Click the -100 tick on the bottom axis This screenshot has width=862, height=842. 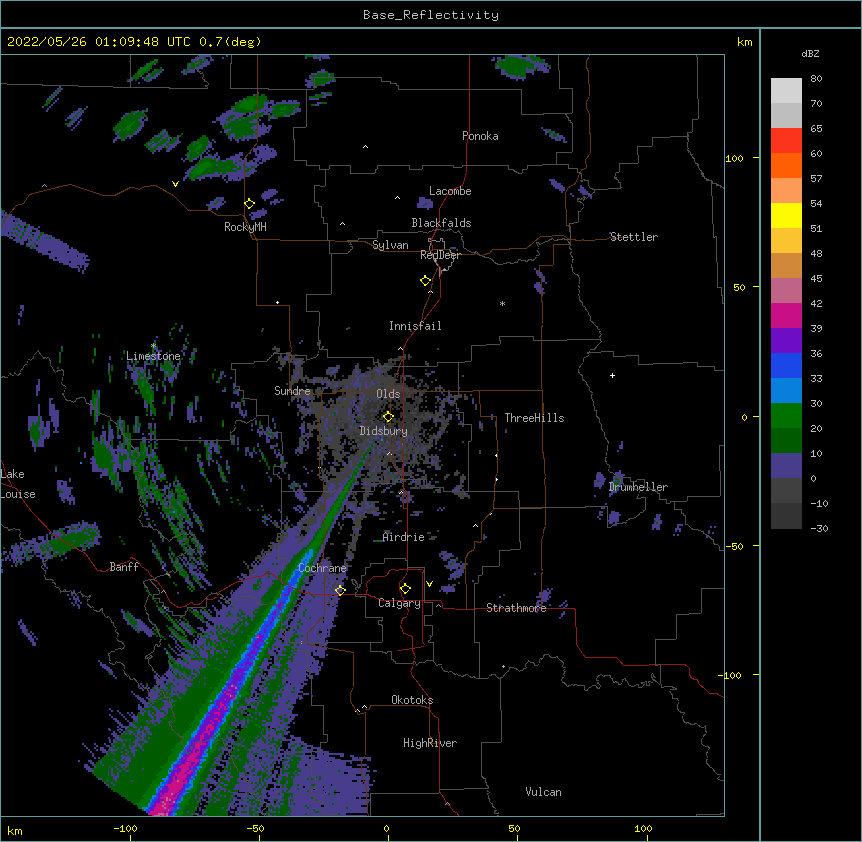125,829
